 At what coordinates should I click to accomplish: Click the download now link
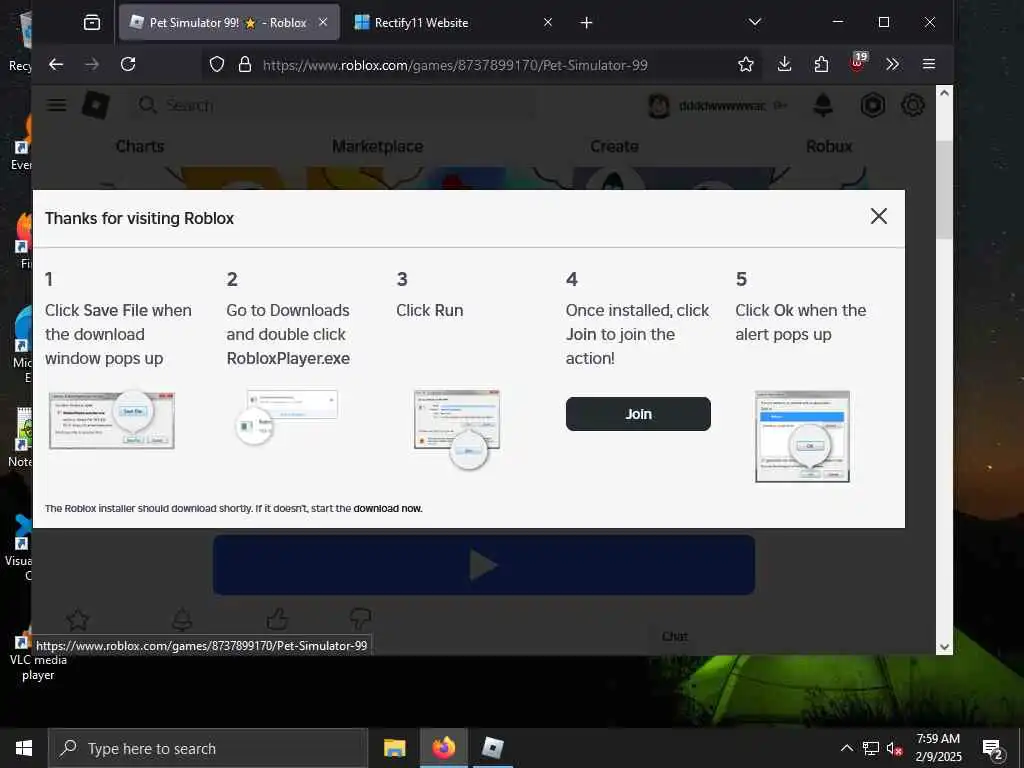coord(388,509)
